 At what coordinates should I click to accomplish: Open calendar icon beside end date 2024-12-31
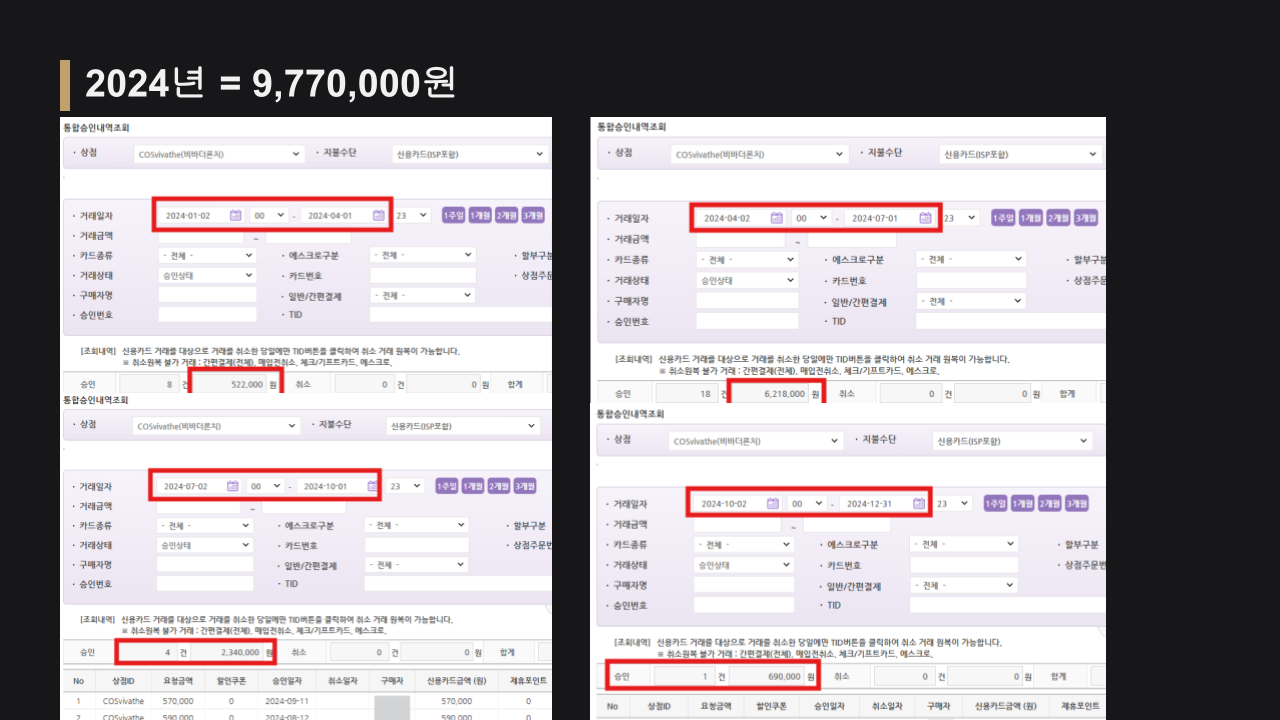(x=918, y=504)
